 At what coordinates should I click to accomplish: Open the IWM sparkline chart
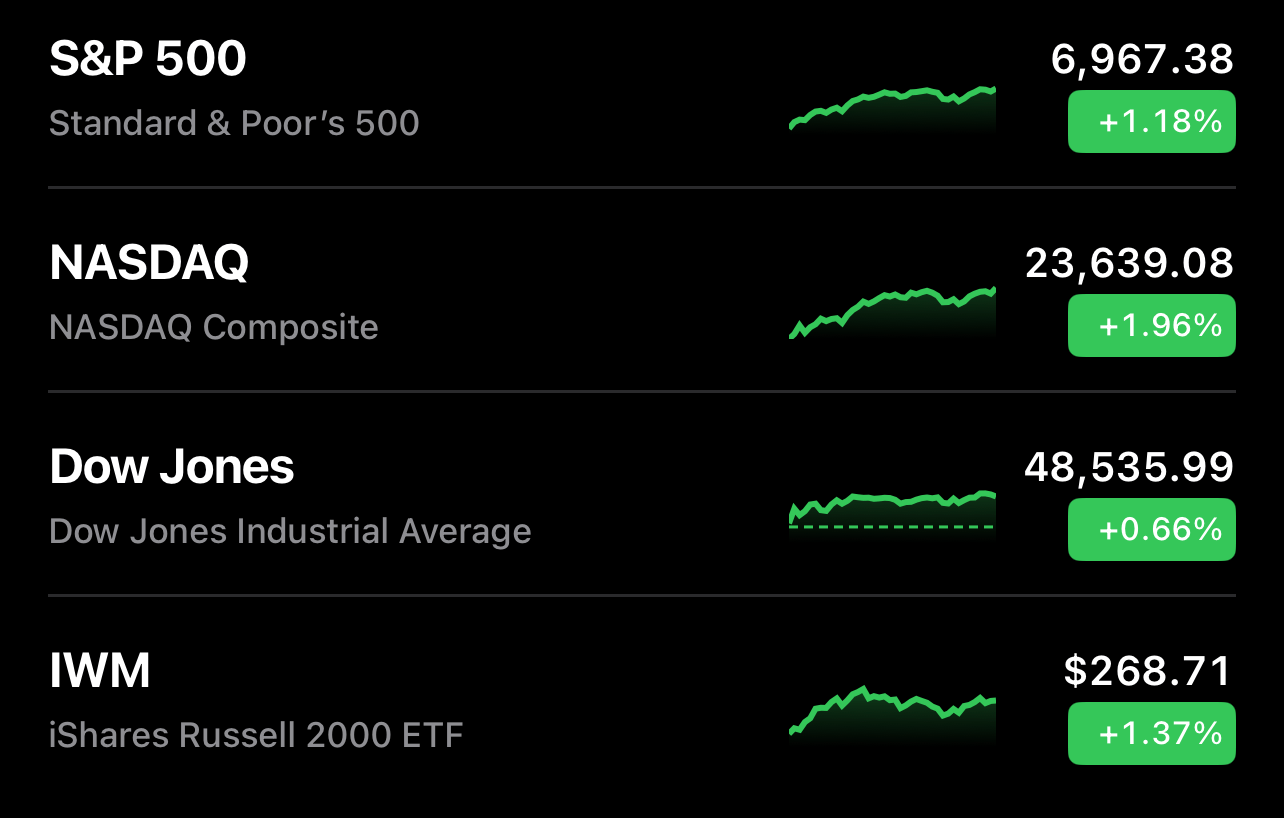tap(892, 715)
